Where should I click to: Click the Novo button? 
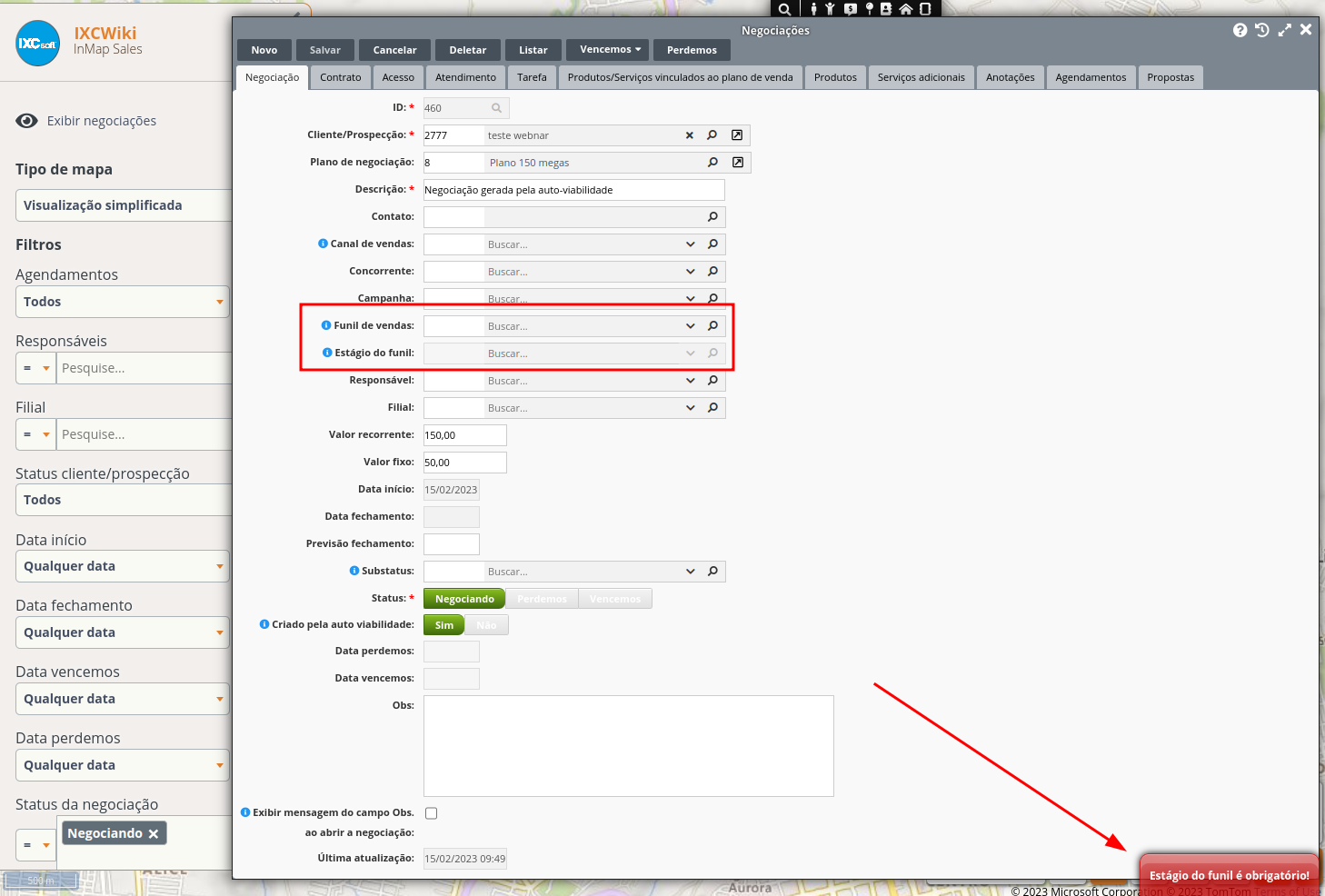point(264,50)
